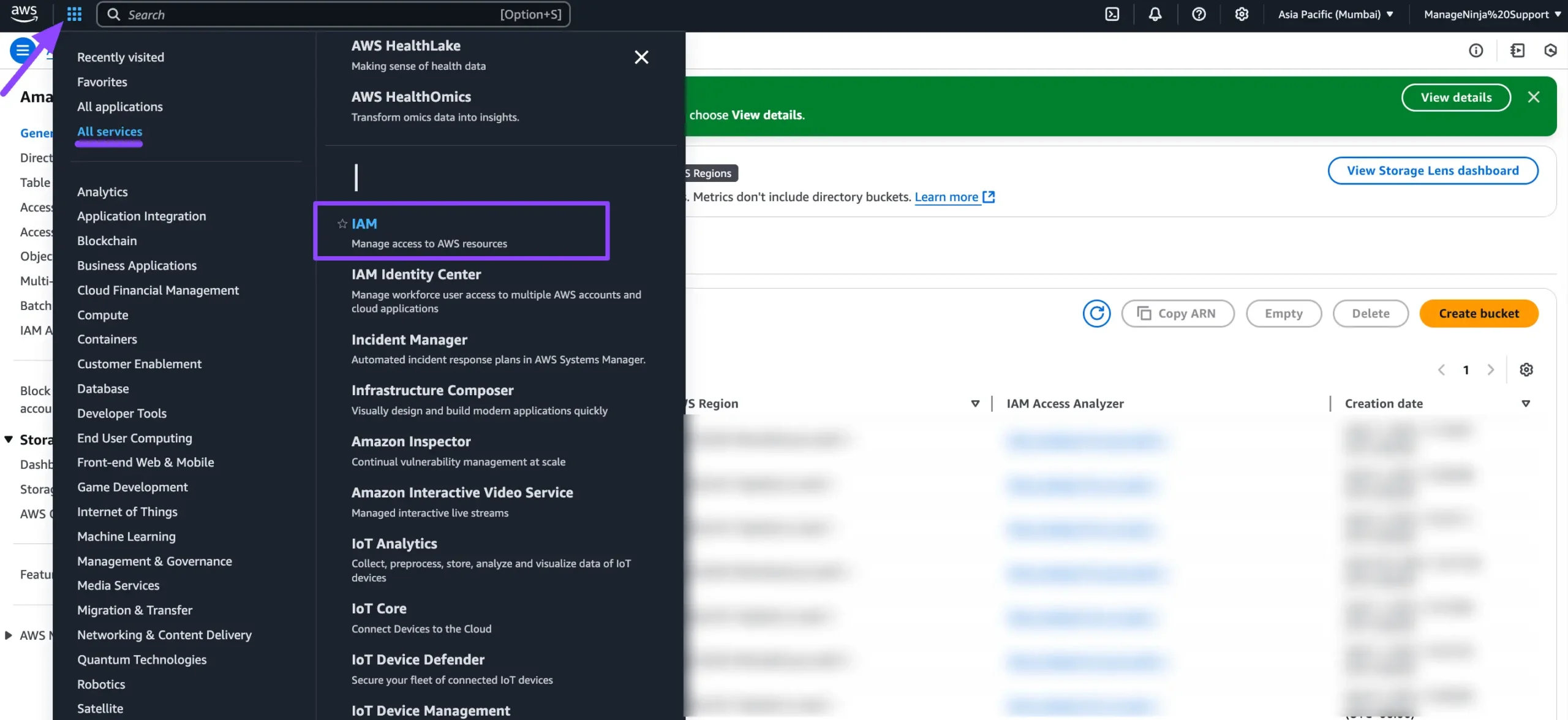Open Incident Manager service
Screen dimensions: 1568x720
point(409,339)
